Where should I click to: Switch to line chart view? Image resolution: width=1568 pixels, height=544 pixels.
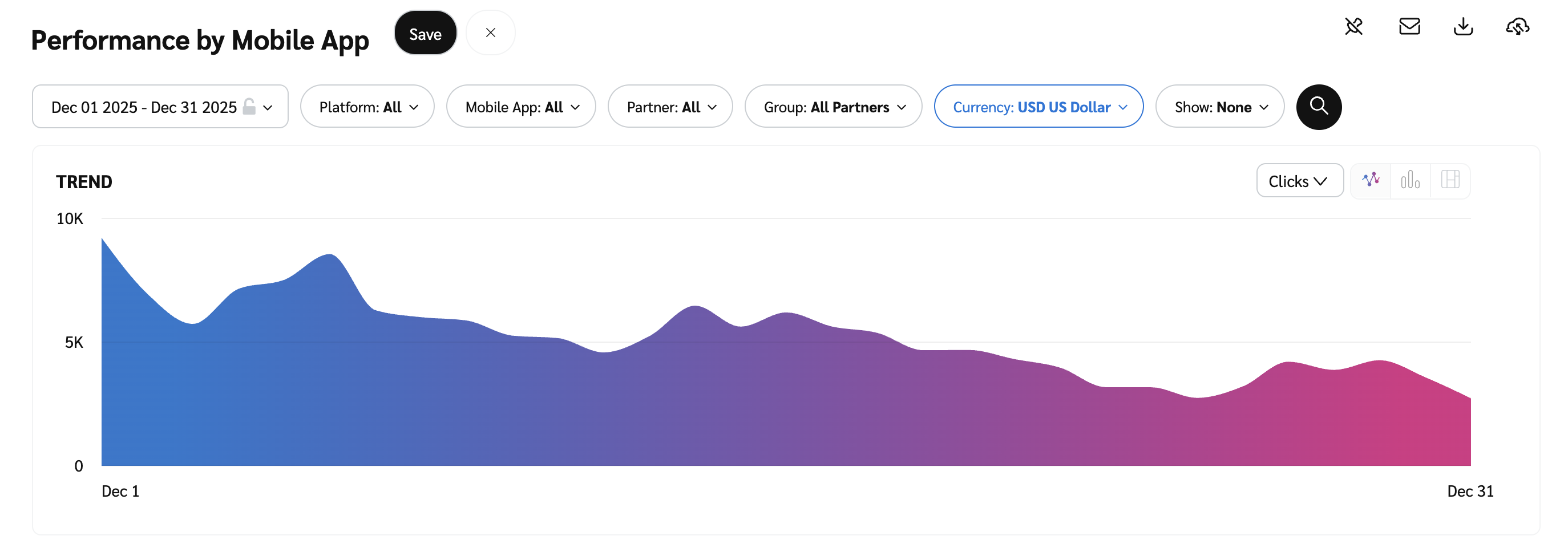(1370, 181)
